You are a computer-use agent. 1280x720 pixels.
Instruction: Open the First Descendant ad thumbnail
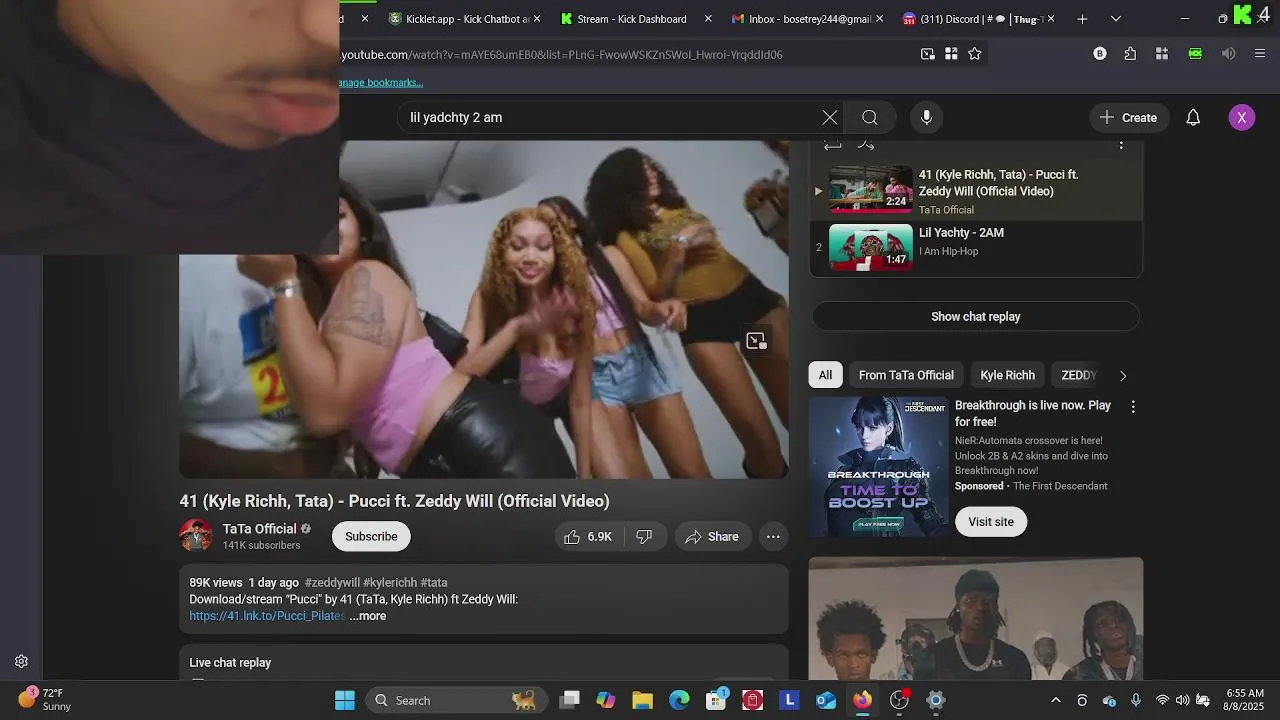[x=879, y=467]
